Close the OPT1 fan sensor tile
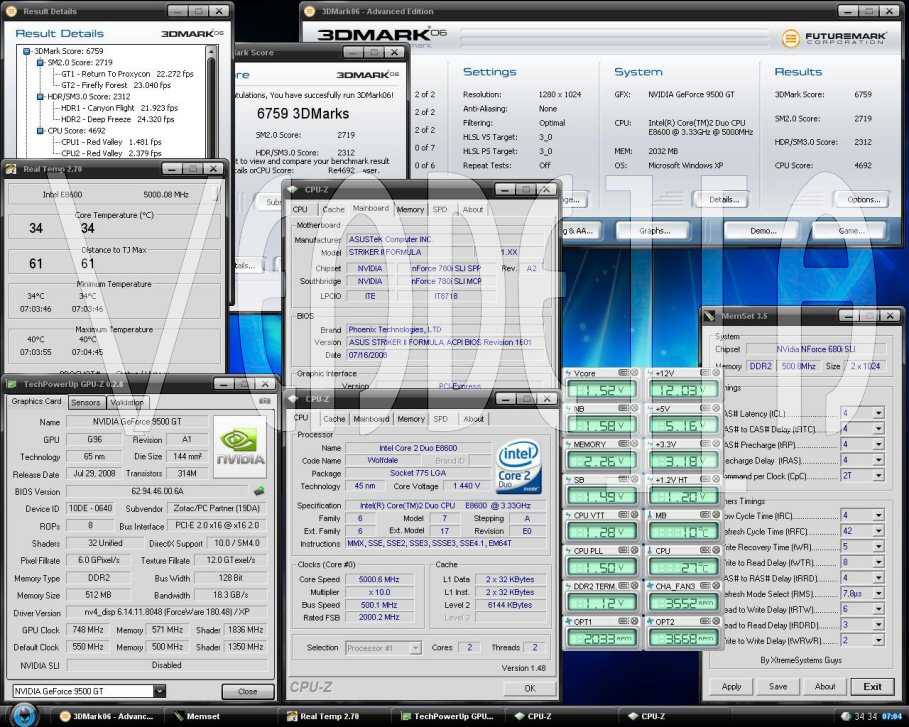This screenshot has width=909, height=727. click(634, 621)
